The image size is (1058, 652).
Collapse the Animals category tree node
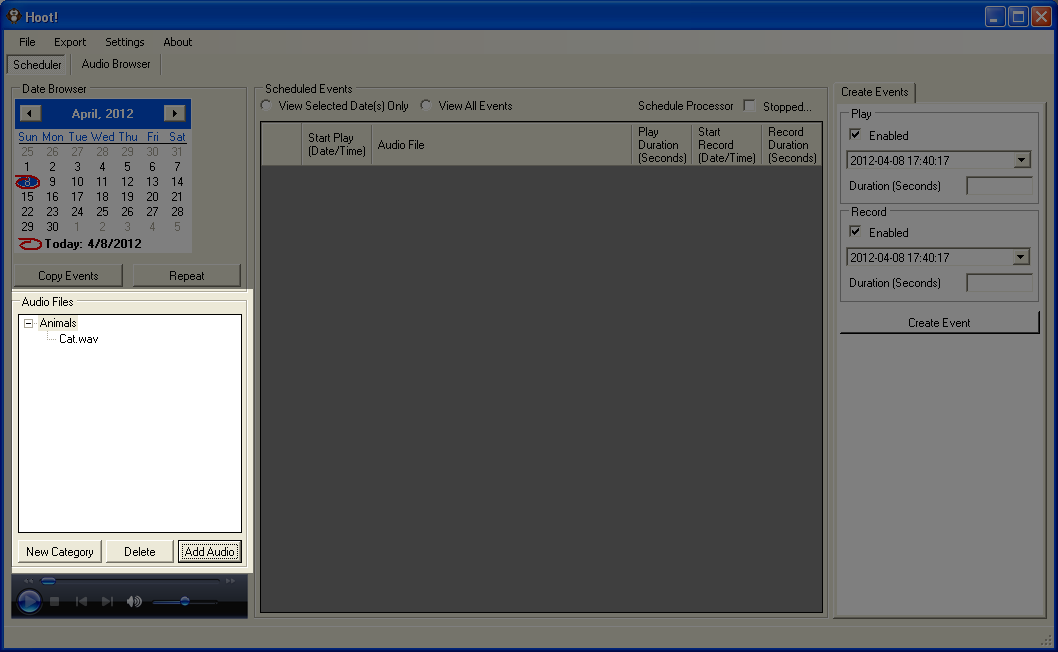[28, 323]
